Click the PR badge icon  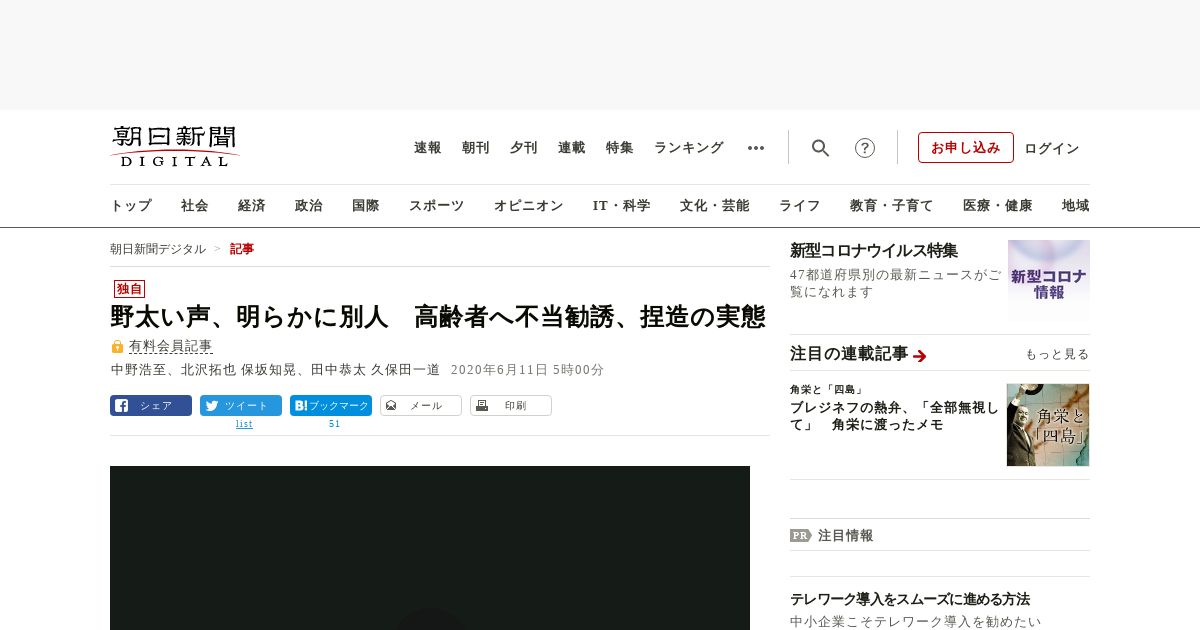coord(801,535)
